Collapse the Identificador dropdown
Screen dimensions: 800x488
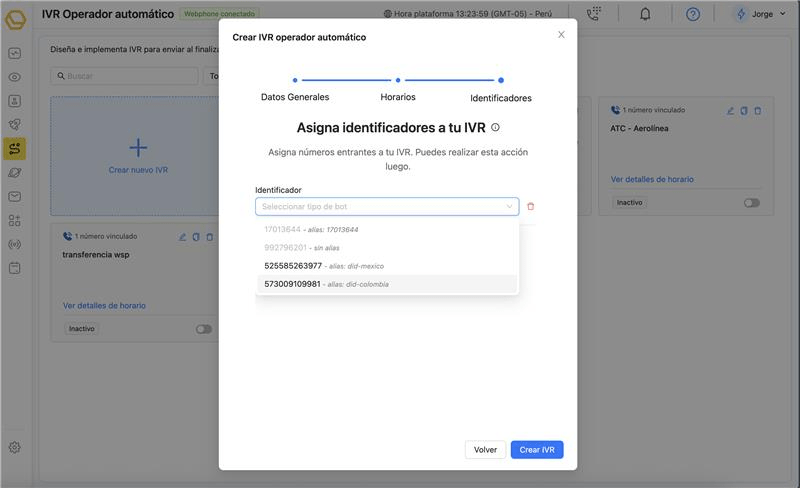coord(509,207)
